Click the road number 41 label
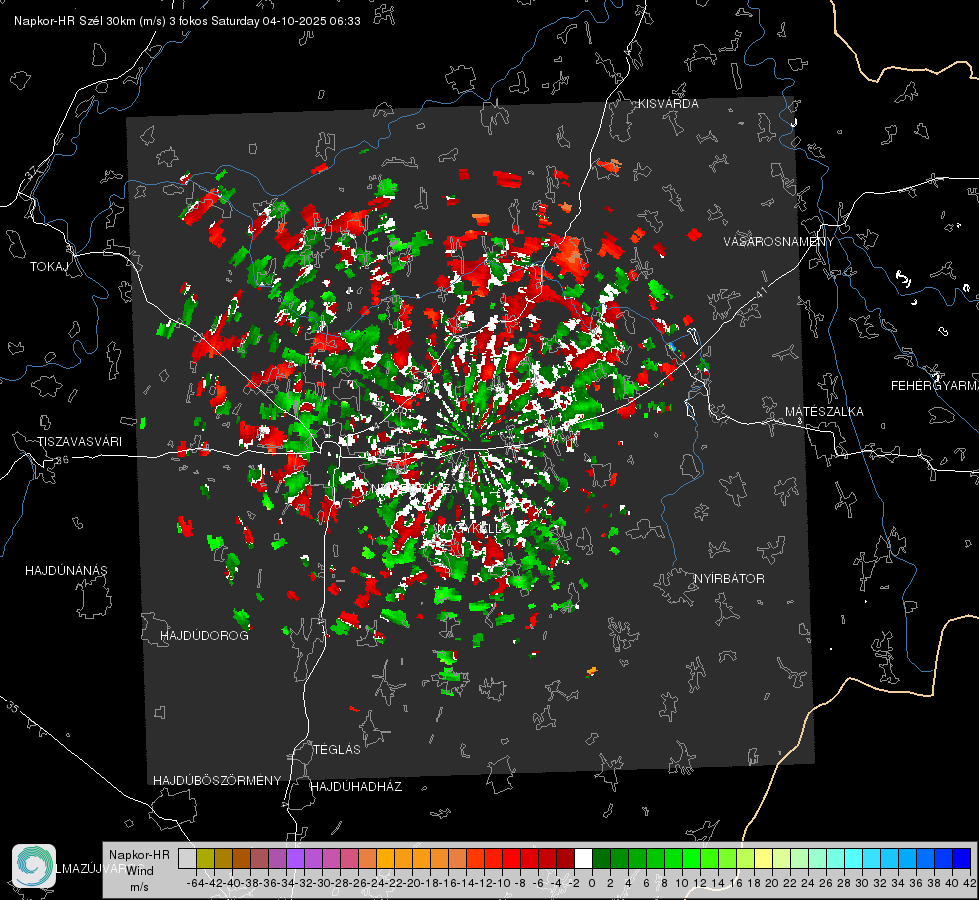This screenshot has height=900, width=979. [x=760, y=293]
